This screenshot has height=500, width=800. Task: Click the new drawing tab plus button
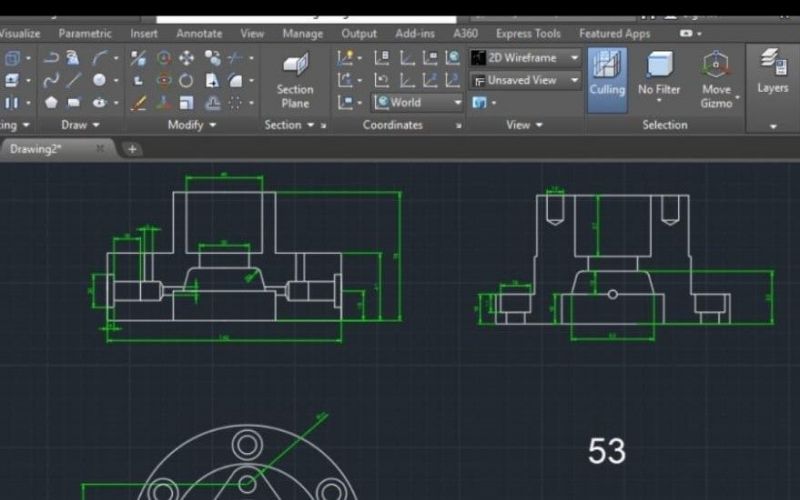131,149
